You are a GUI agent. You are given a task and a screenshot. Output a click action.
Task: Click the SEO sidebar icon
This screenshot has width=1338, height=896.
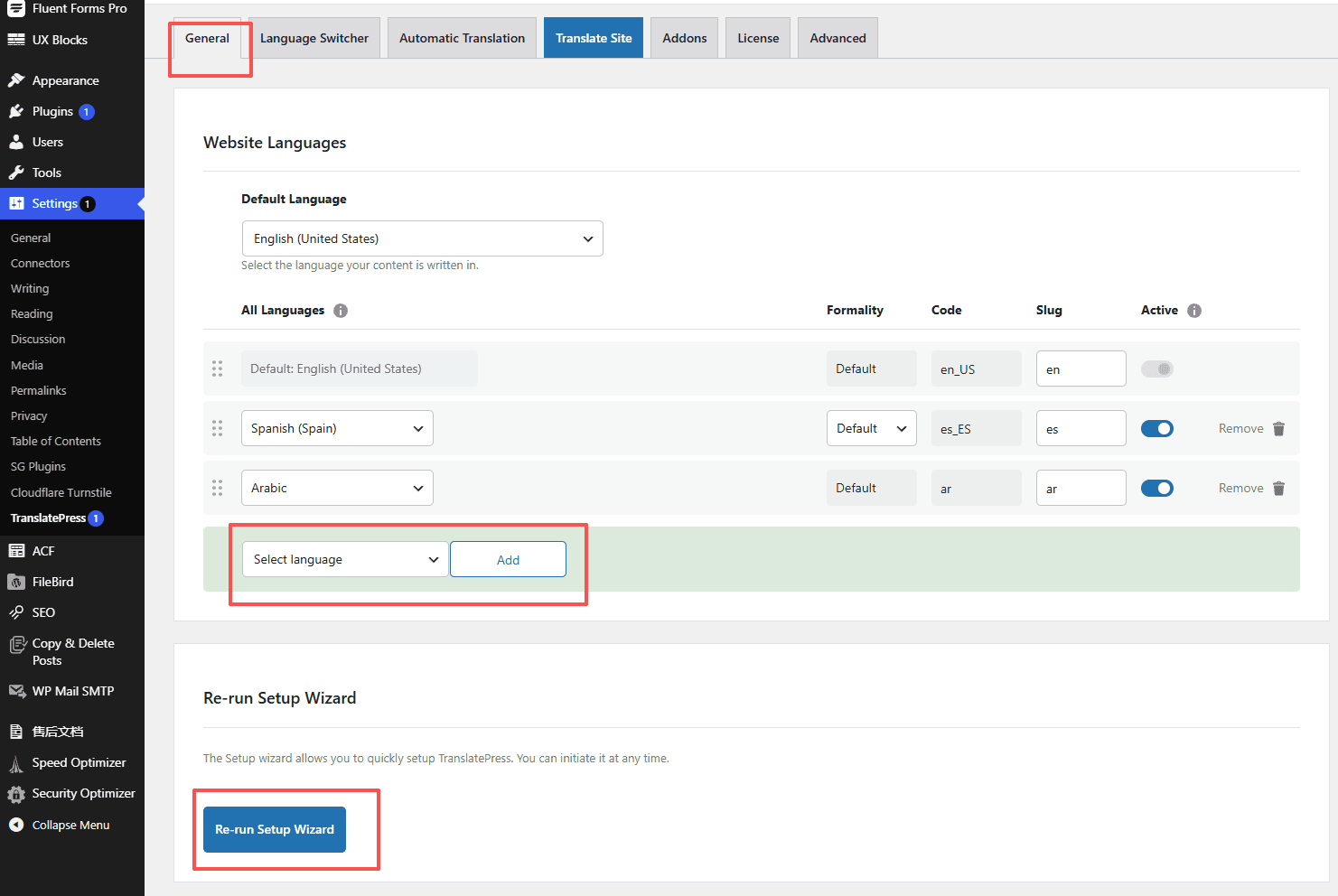click(16, 612)
